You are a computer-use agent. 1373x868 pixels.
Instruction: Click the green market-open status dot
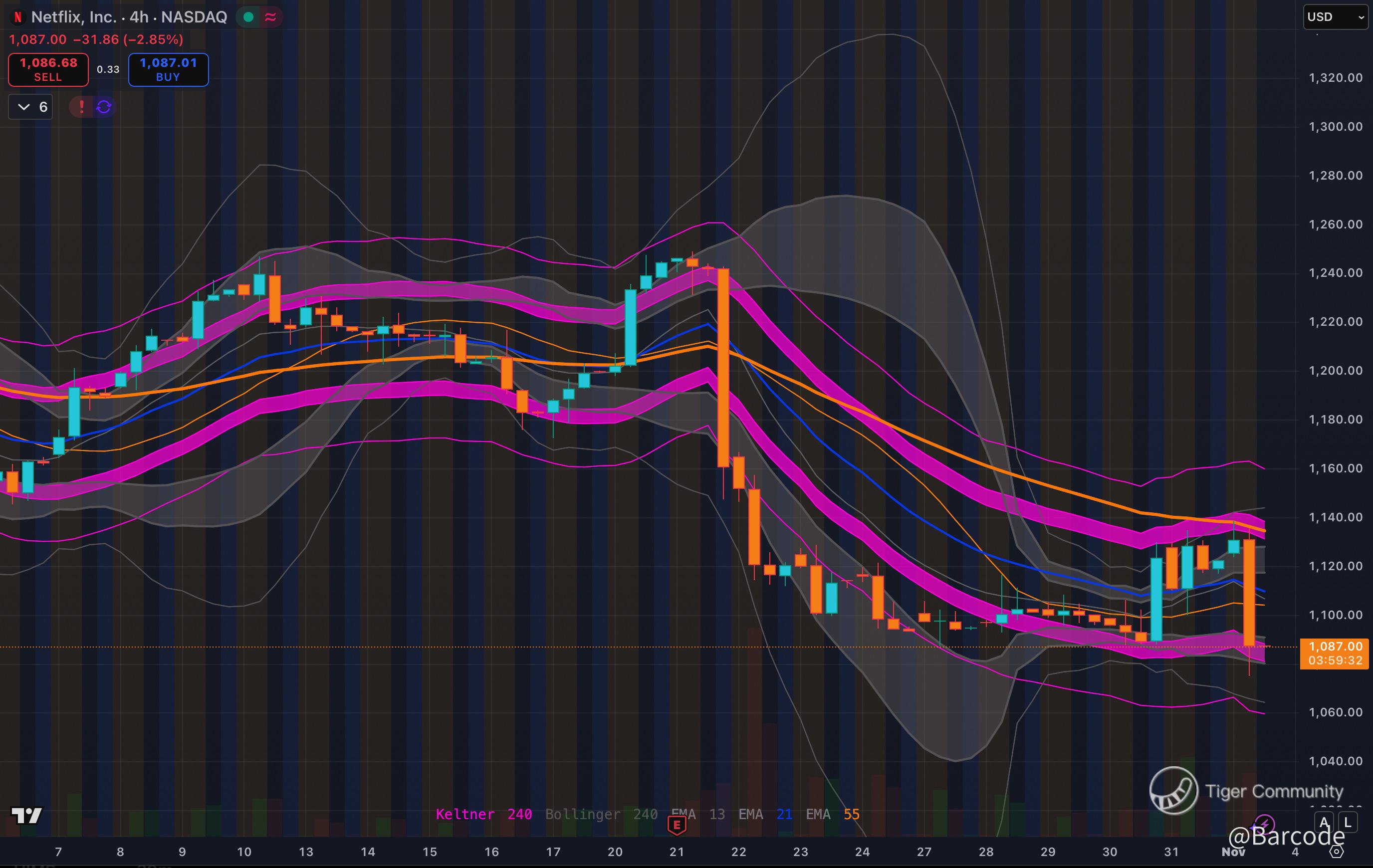[x=248, y=17]
